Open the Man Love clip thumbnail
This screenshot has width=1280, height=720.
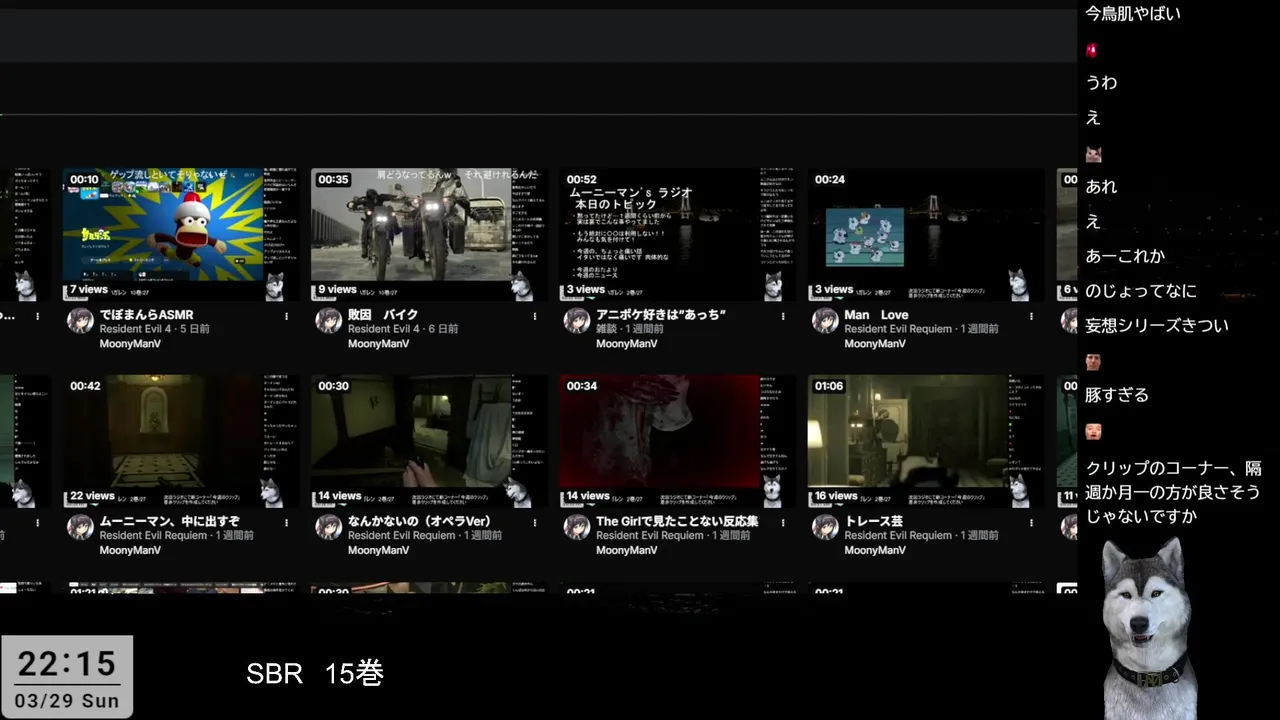[925, 234]
